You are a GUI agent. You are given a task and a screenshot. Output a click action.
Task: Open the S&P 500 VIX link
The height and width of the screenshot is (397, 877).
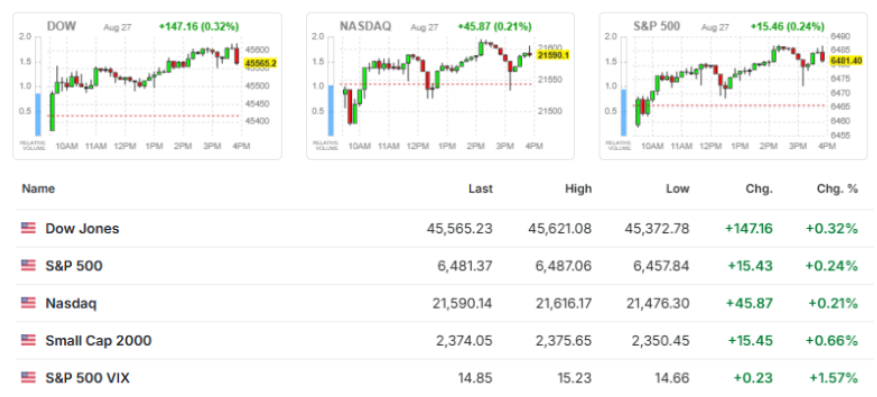point(87,378)
